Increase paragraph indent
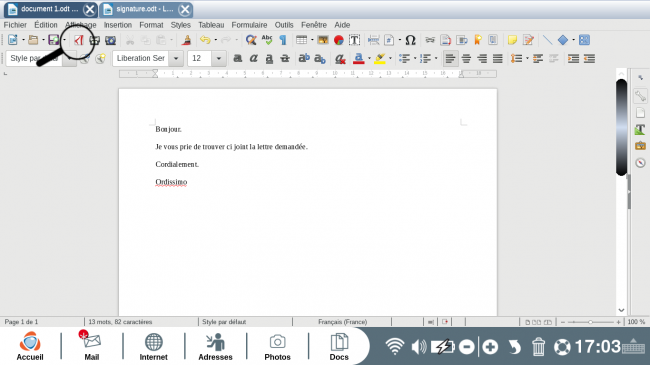The width and height of the screenshot is (650, 365). [x=574, y=58]
